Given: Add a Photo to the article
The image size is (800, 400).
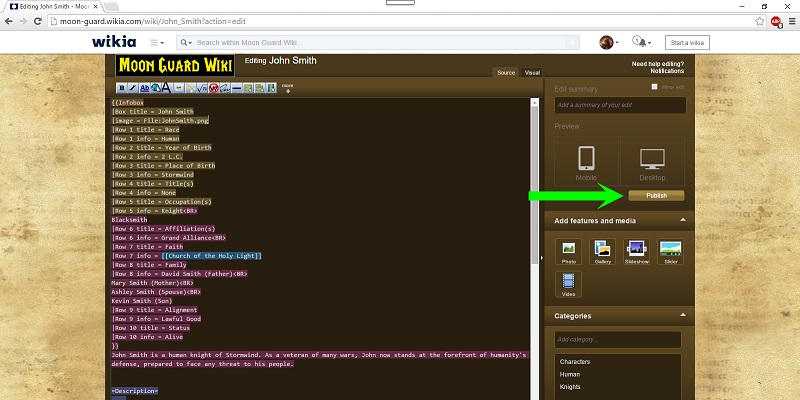Looking at the screenshot, I should click(568, 252).
